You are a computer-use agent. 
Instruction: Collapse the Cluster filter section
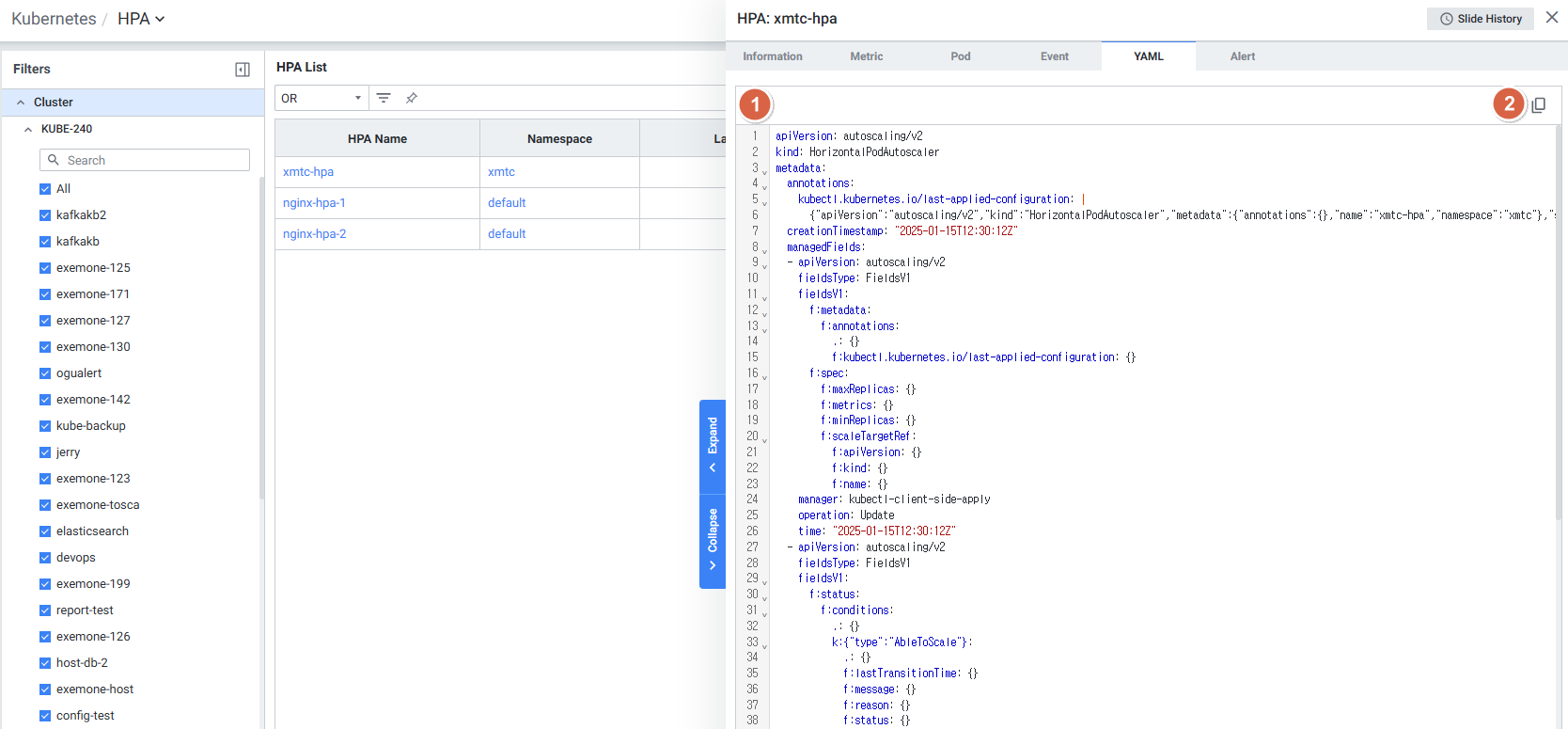pyautogui.click(x=21, y=103)
